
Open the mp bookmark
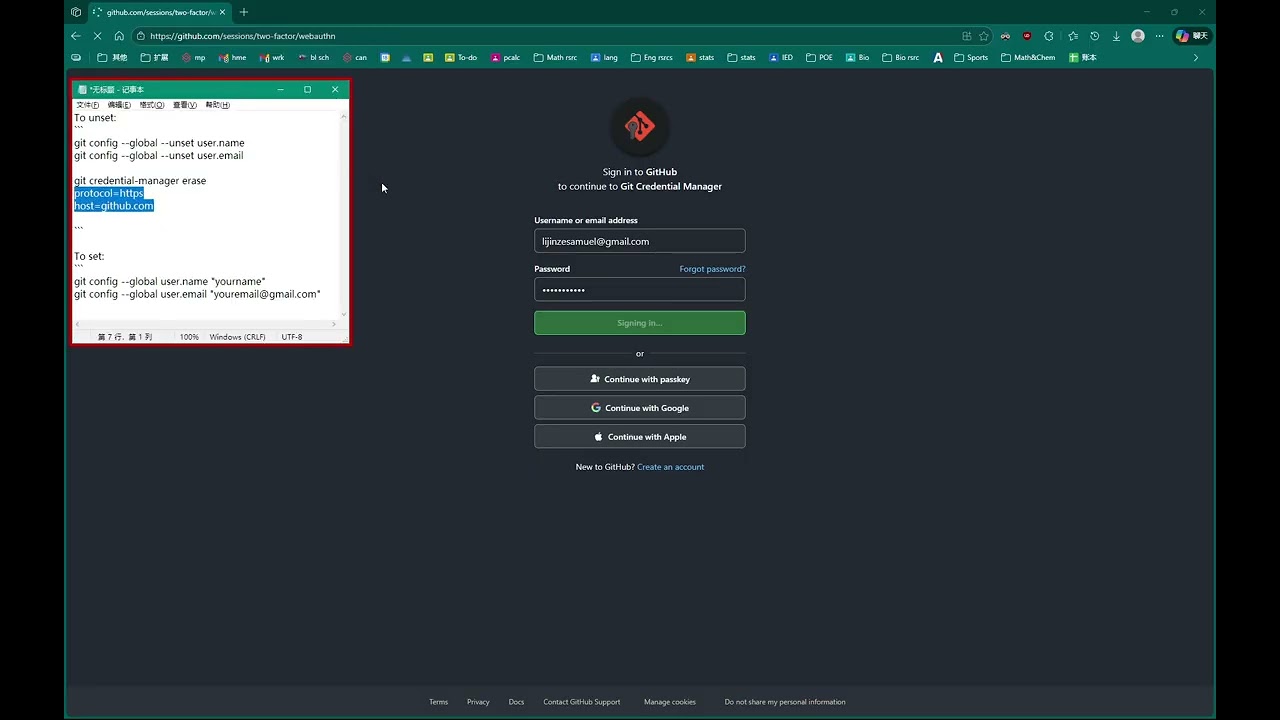tap(193, 58)
